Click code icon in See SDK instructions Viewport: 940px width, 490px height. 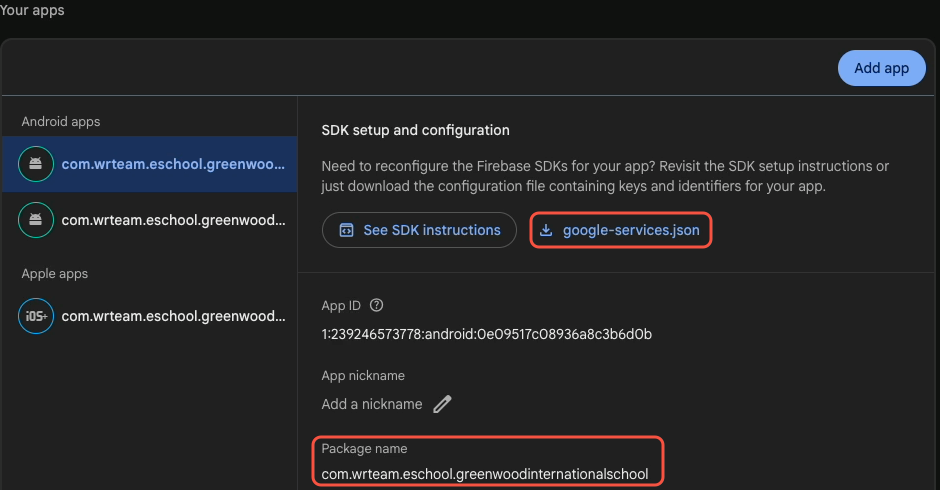(x=347, y=230)
